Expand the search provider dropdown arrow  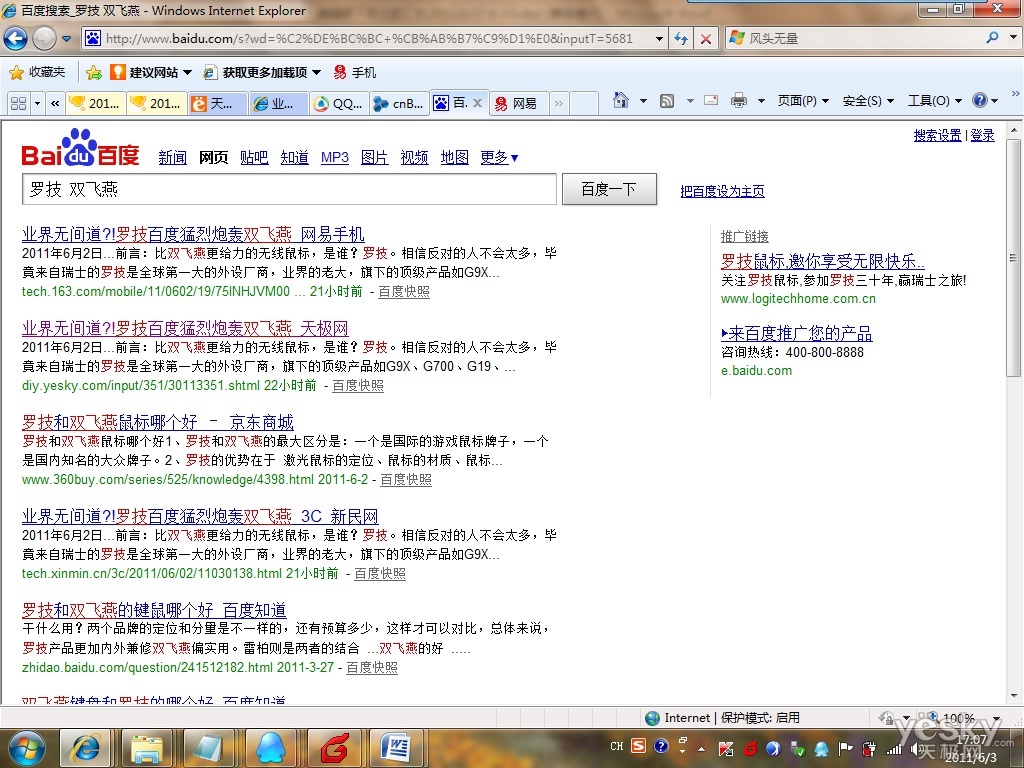pyautogui.click(x=1012, y=38)
